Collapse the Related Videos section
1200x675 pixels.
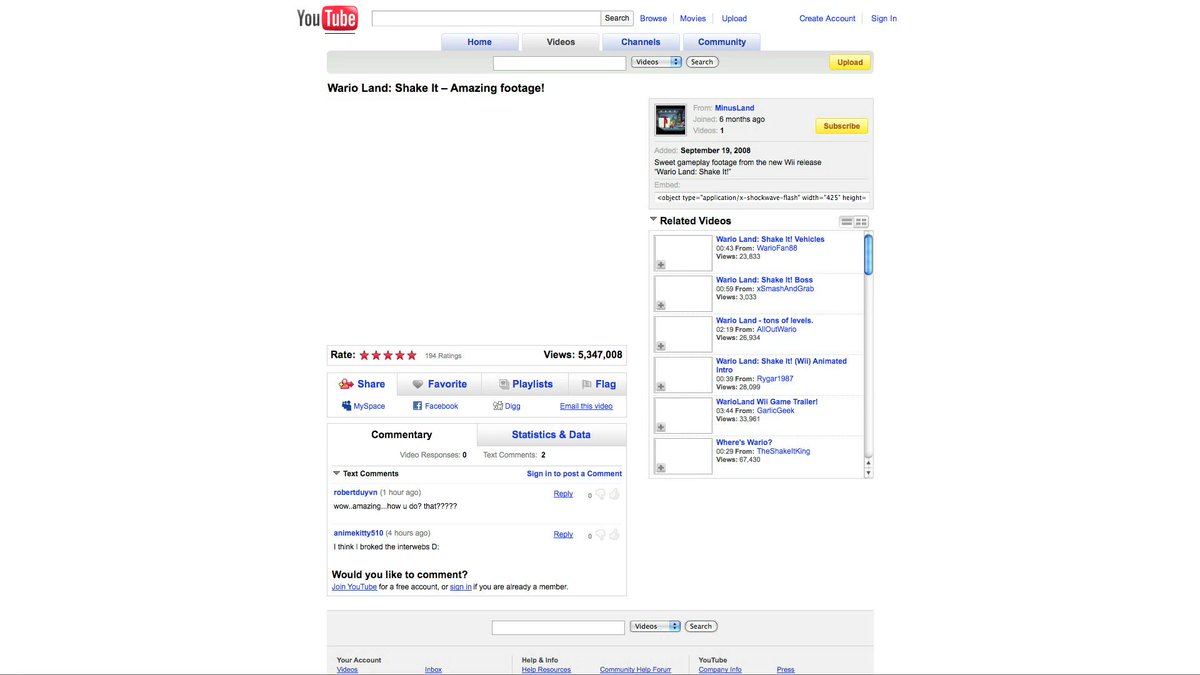653,219
